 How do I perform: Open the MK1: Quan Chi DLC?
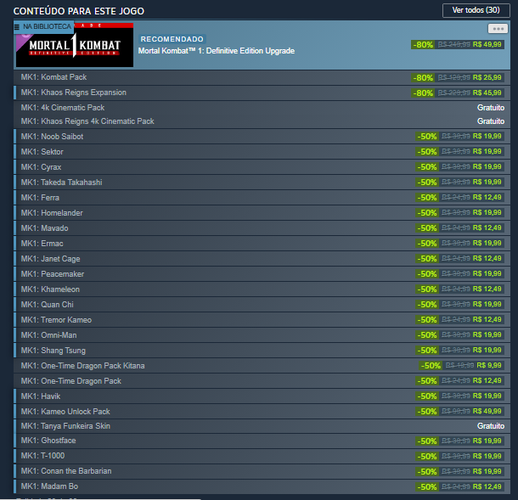(x=262, y=305)
